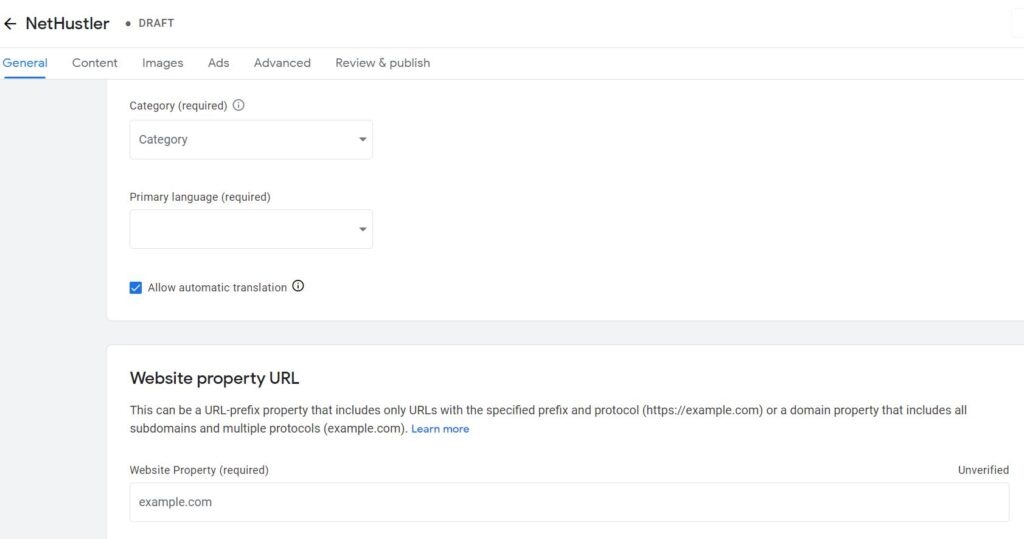The height and width of the screenshot is (539, 1024).
Task: Open the Advanced tab
Action: click(x=282, y=63)
